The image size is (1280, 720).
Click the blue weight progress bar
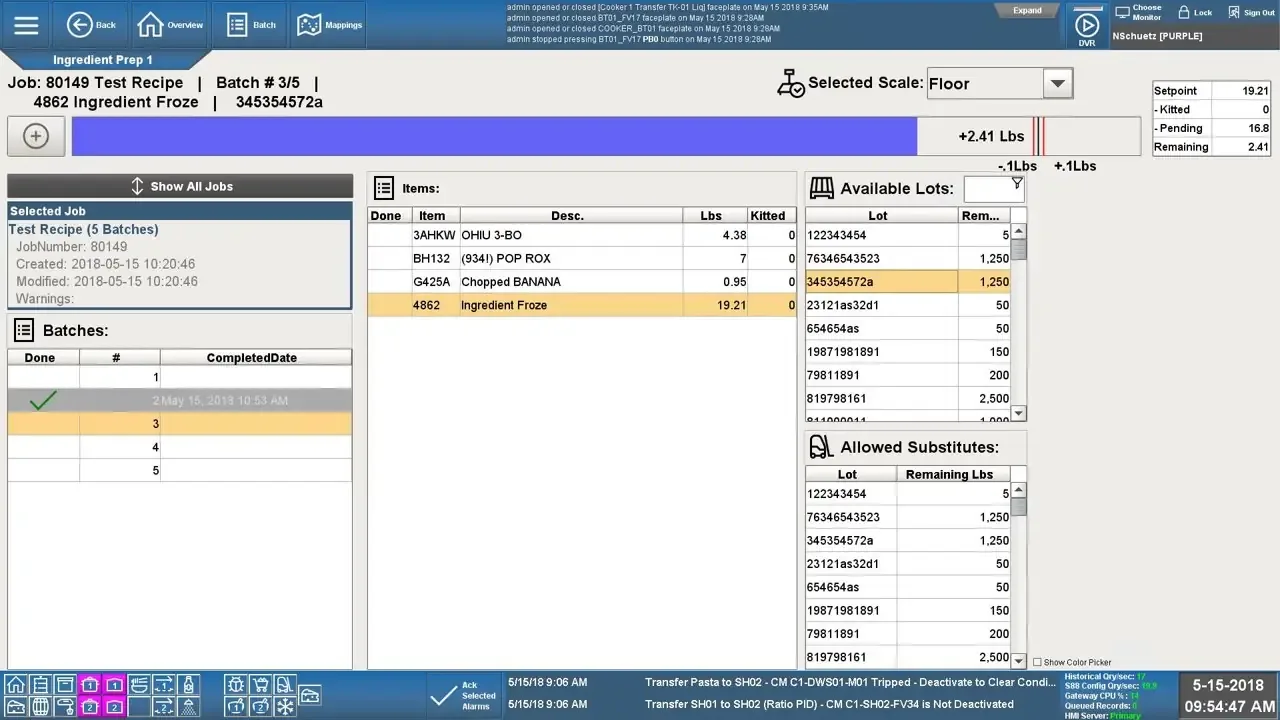494,136
